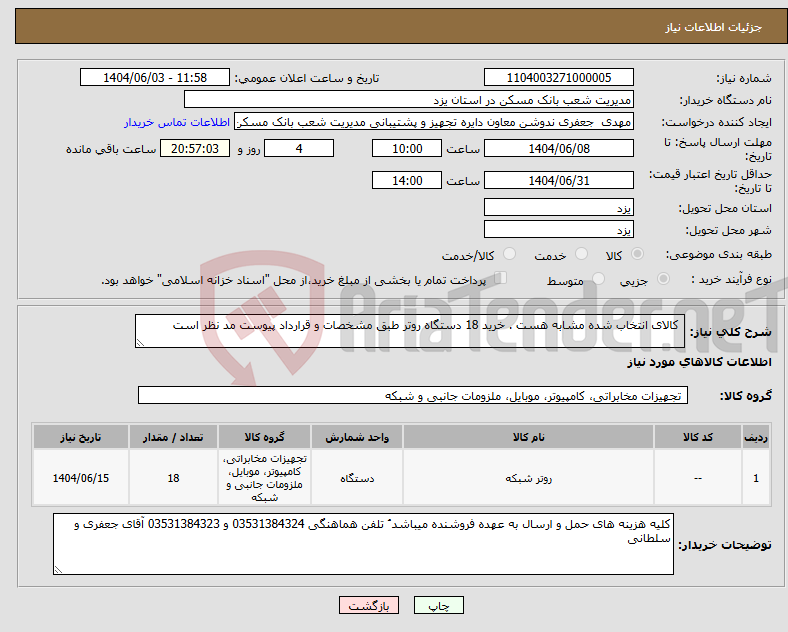Click the row number 1 cell
The image size is (788, 632).
pyautogui.click(x=756, y=478)
